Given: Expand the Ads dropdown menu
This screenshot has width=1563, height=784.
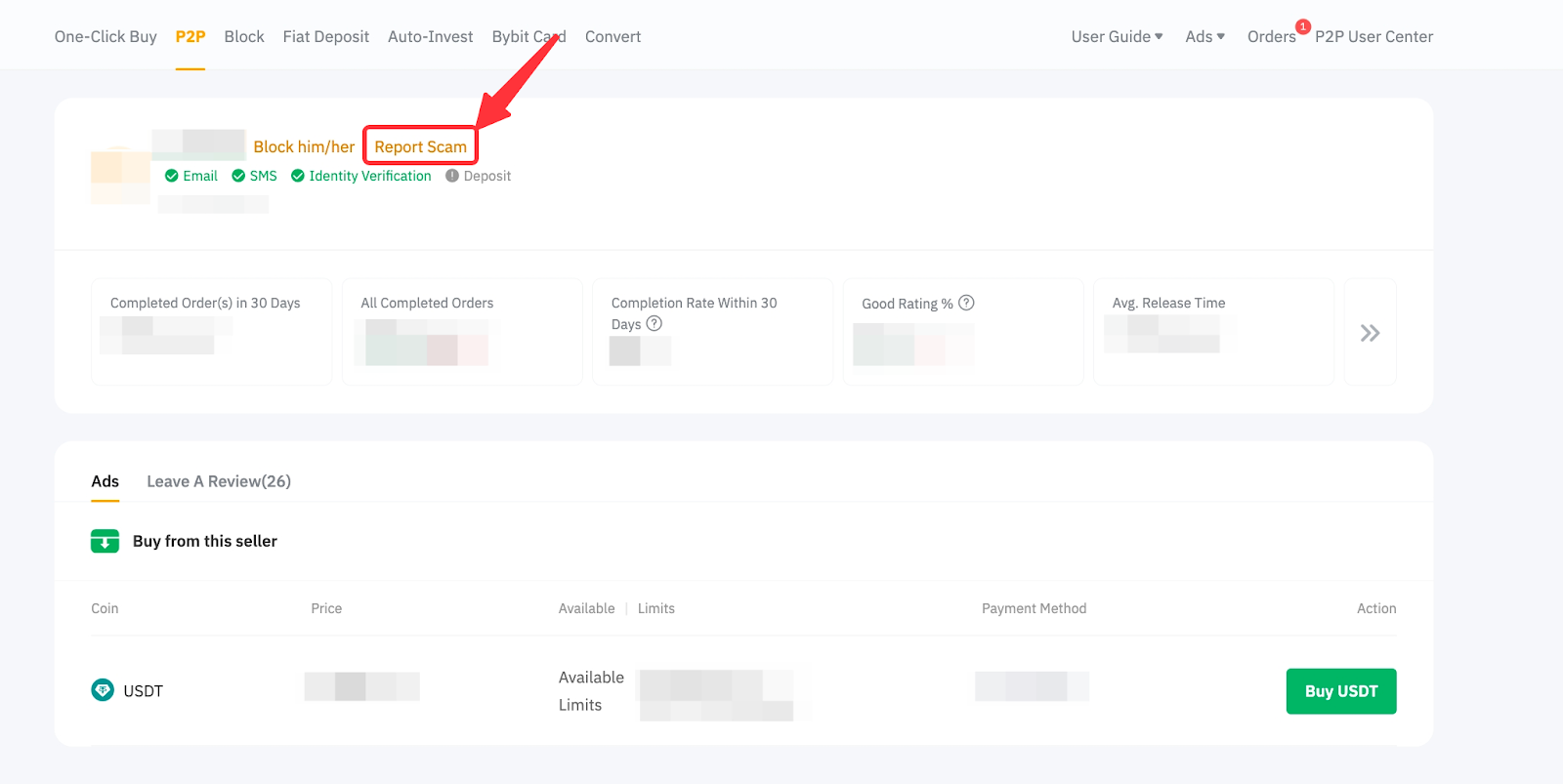Looking at the screenshot, I should tap(1204, 37).
